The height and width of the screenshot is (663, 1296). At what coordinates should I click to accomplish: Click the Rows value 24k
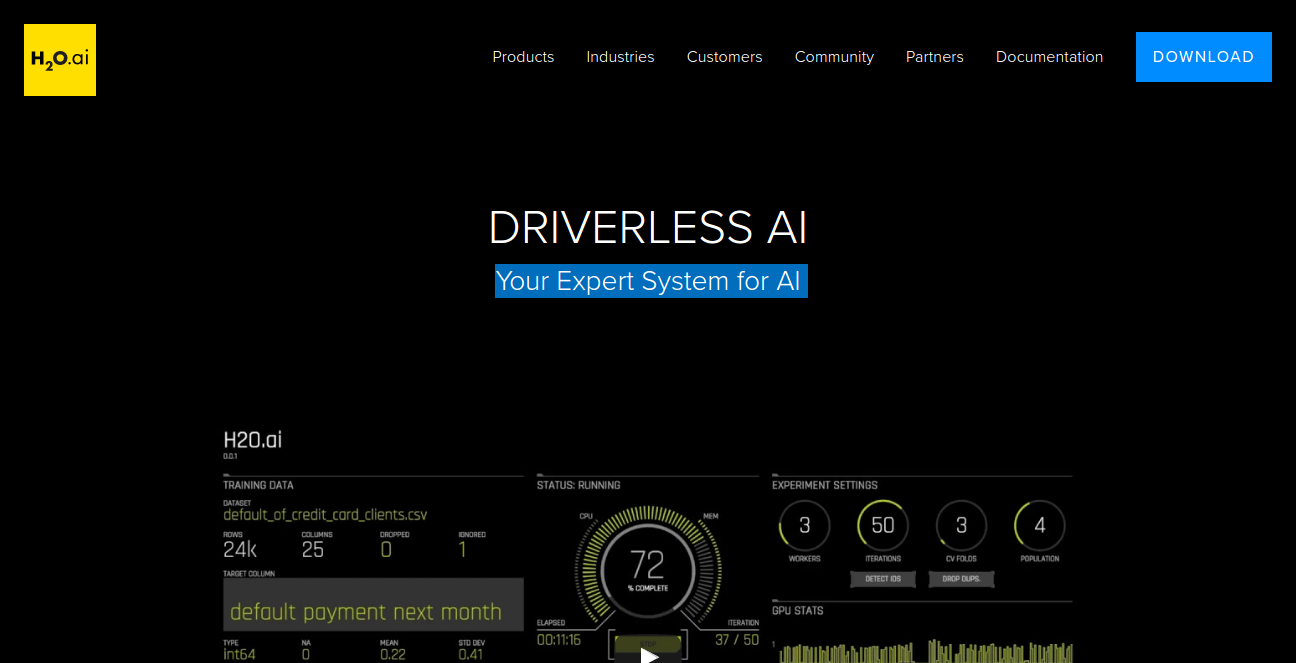pos(240,550)
